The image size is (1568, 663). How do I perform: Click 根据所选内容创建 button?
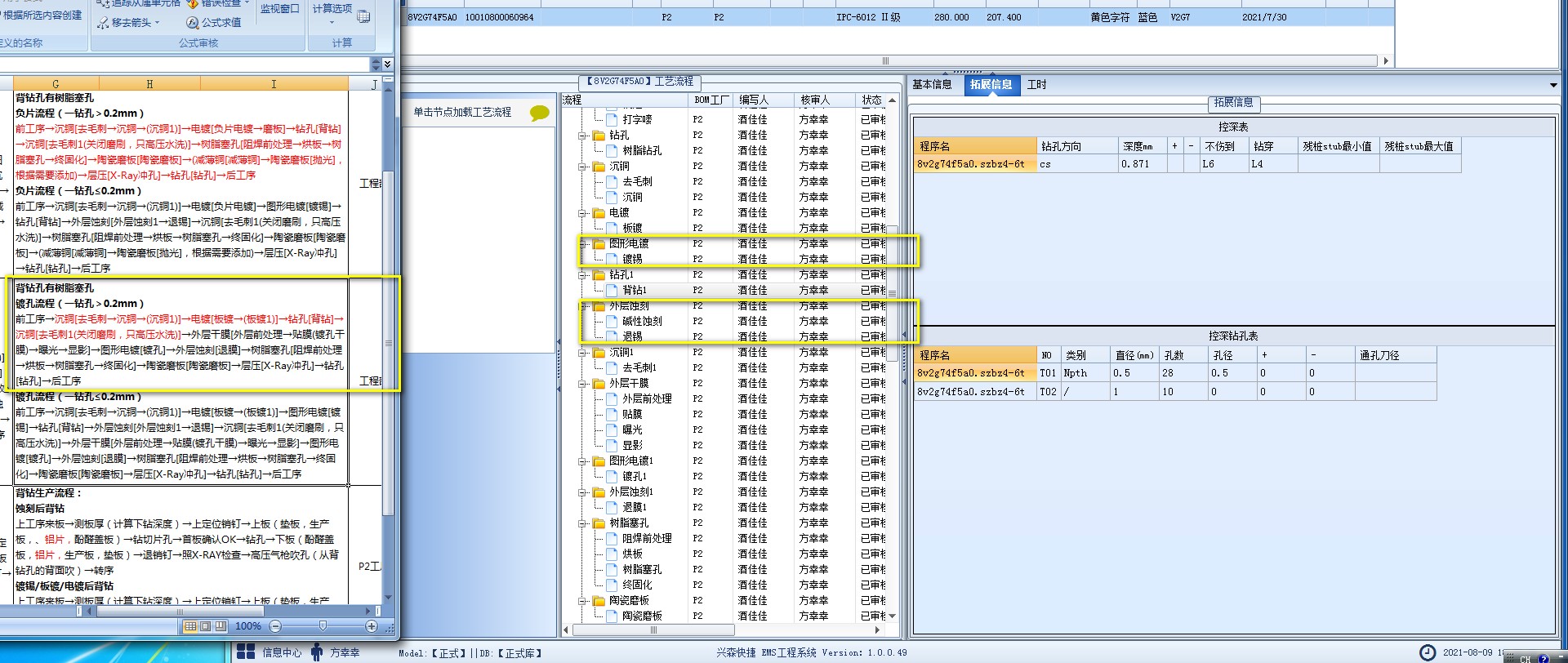pos(42,16)
